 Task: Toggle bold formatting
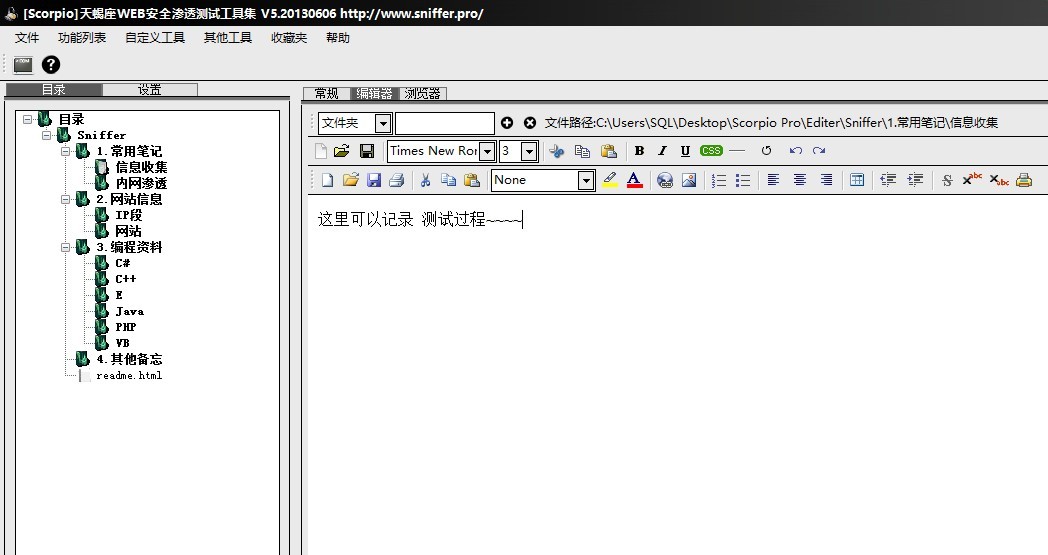[x=639, y=151]
